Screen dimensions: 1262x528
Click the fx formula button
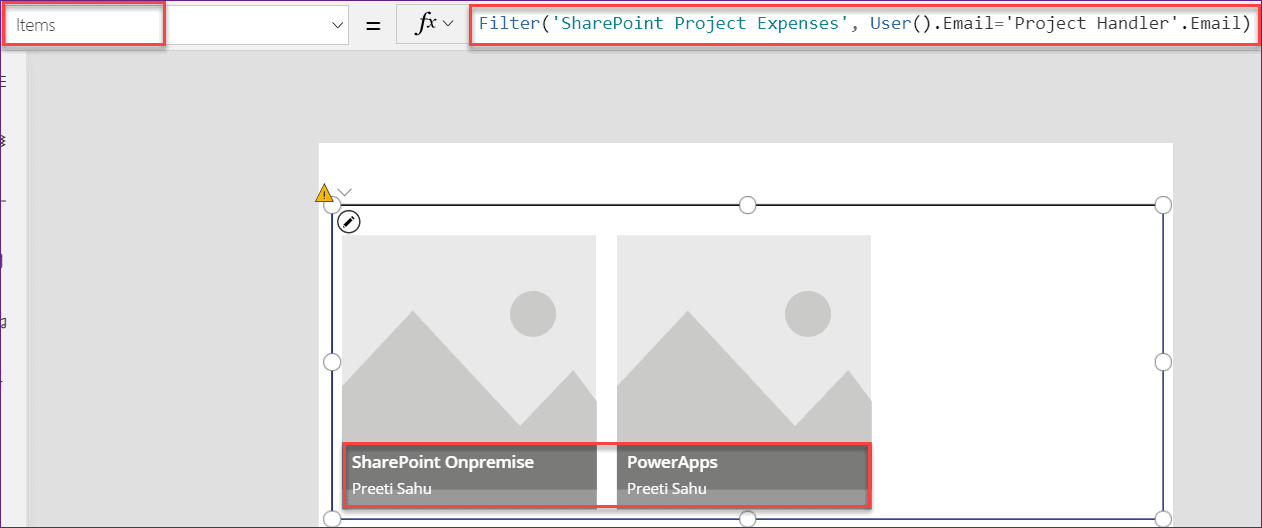(x=426, y=24)
